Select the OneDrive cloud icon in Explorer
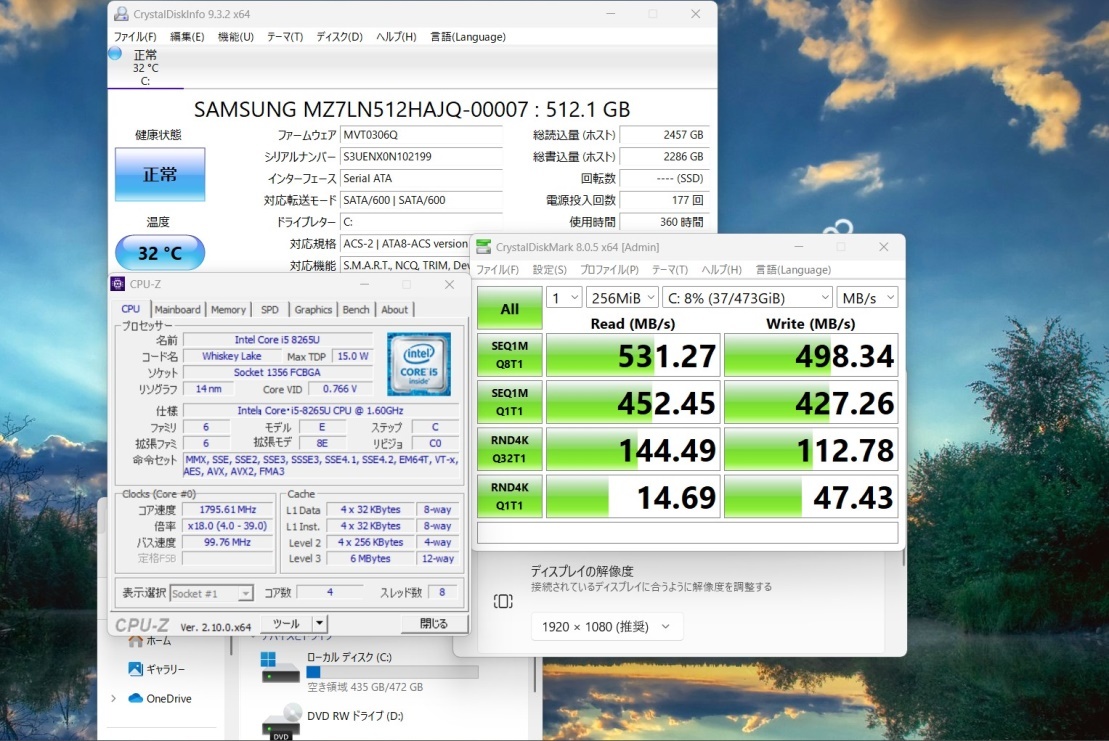This screenshot has height=741, width=1109. point(136,699)
